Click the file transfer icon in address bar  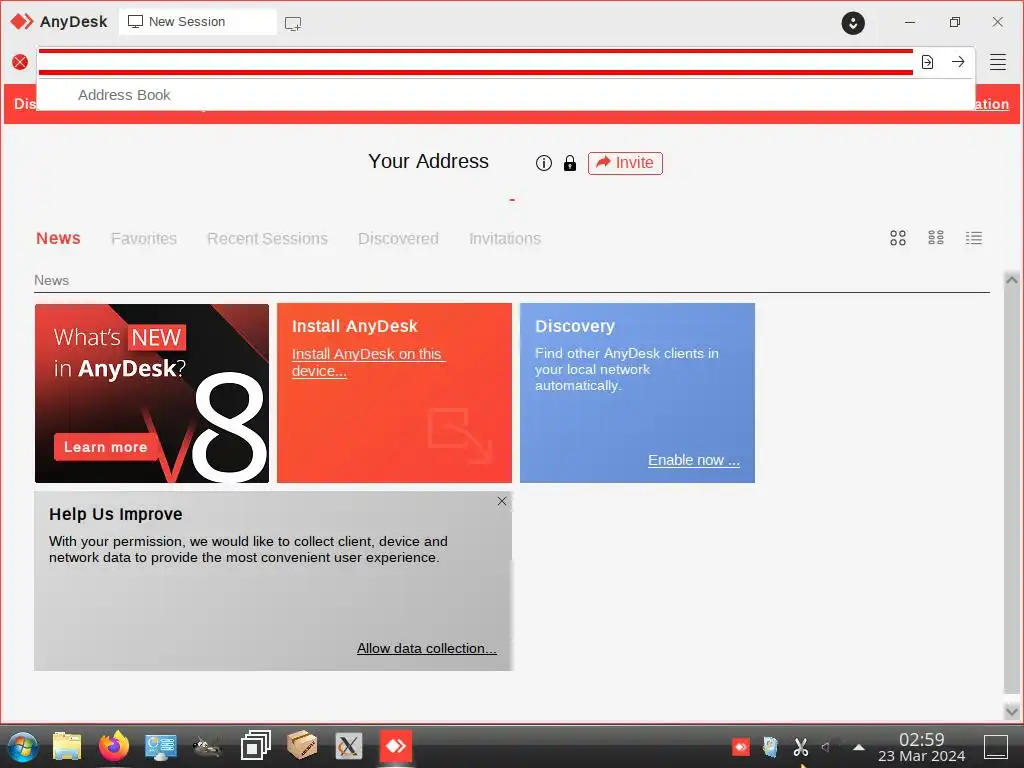click(927, 62)
